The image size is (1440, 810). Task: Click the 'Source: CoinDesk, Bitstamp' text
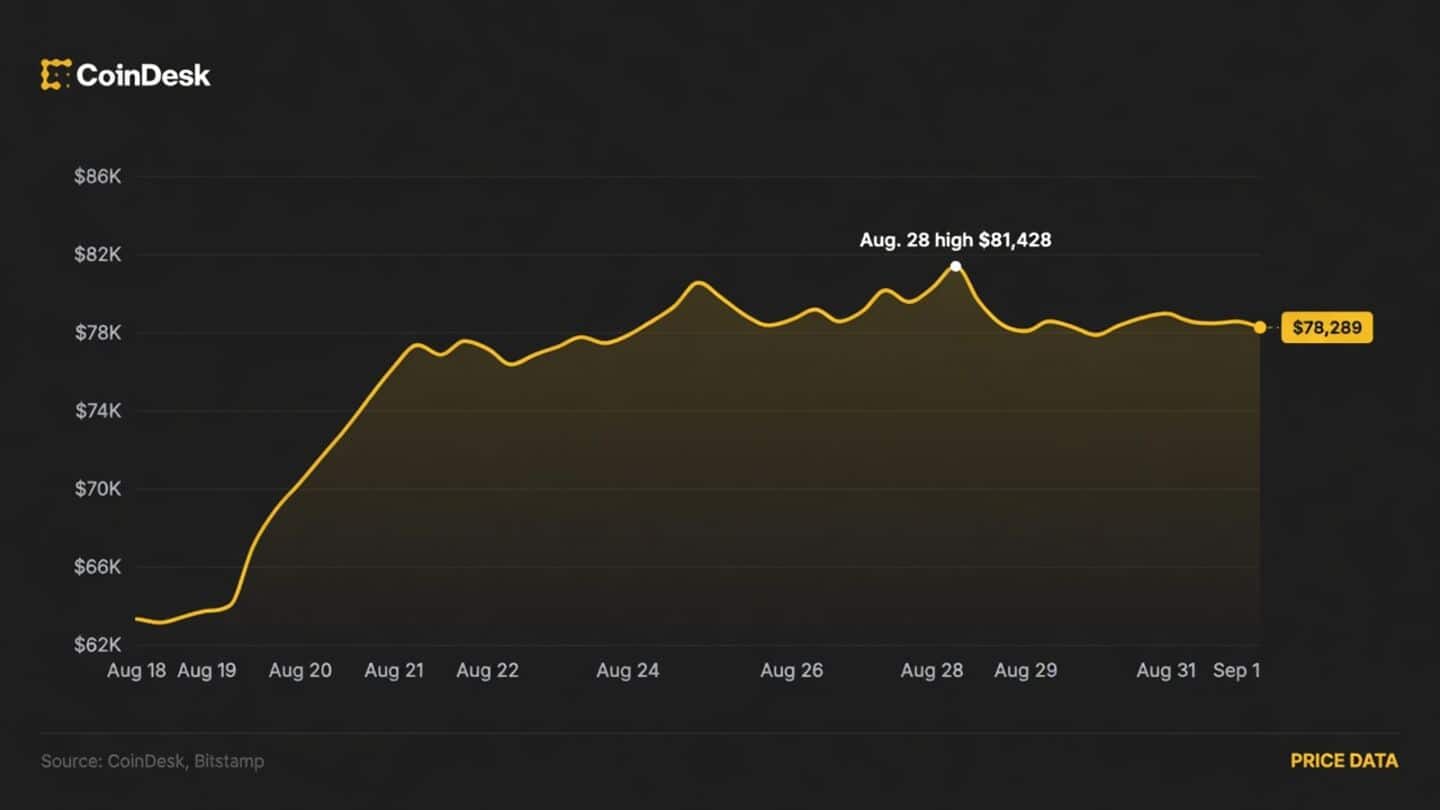coord(153,761)
